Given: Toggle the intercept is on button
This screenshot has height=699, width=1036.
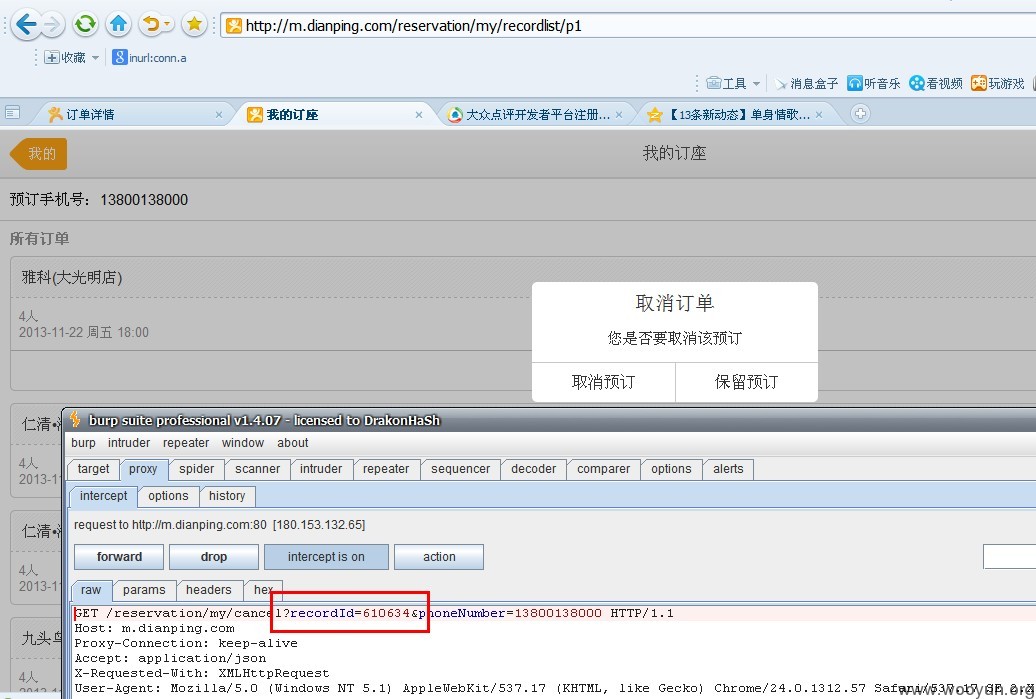Looking at the screenshot, I should pyautogui.click(x=326, y=557).
